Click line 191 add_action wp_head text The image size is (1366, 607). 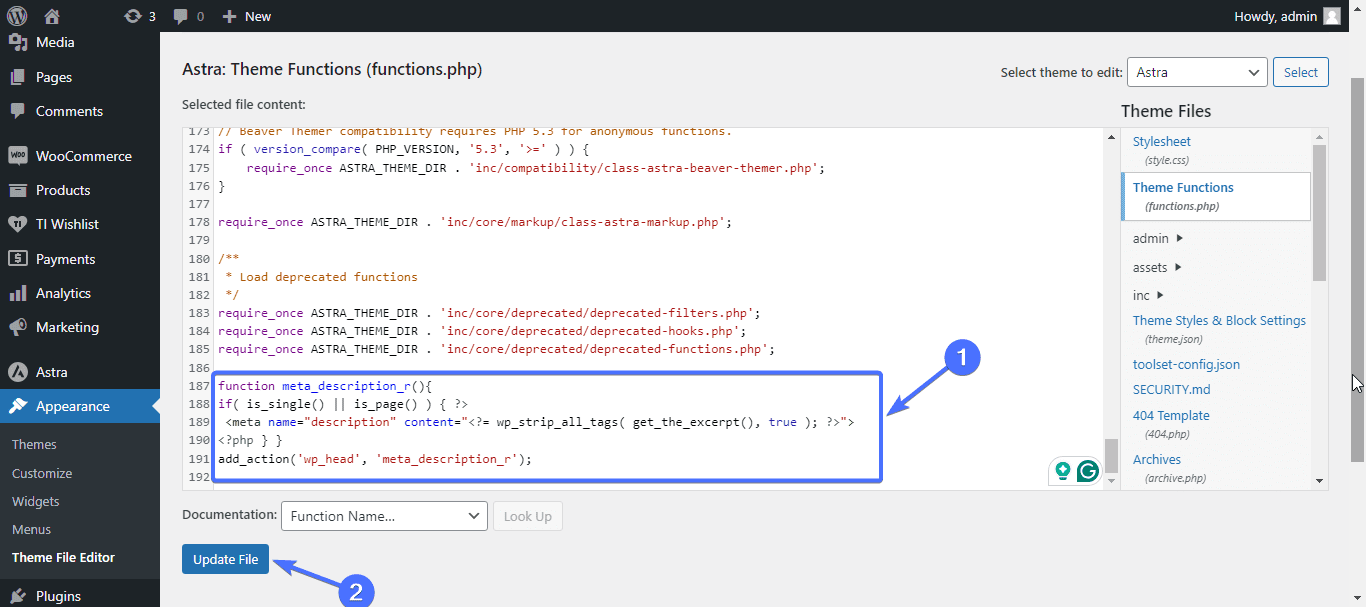[x=375, y=459]
